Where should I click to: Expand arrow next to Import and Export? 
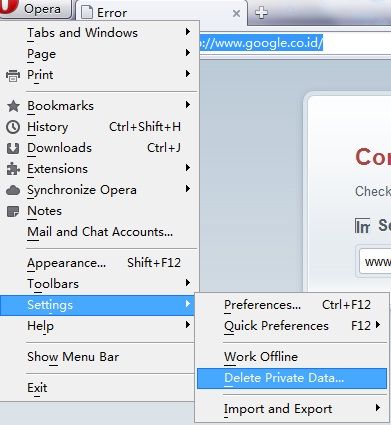click(x=378, y=408)
